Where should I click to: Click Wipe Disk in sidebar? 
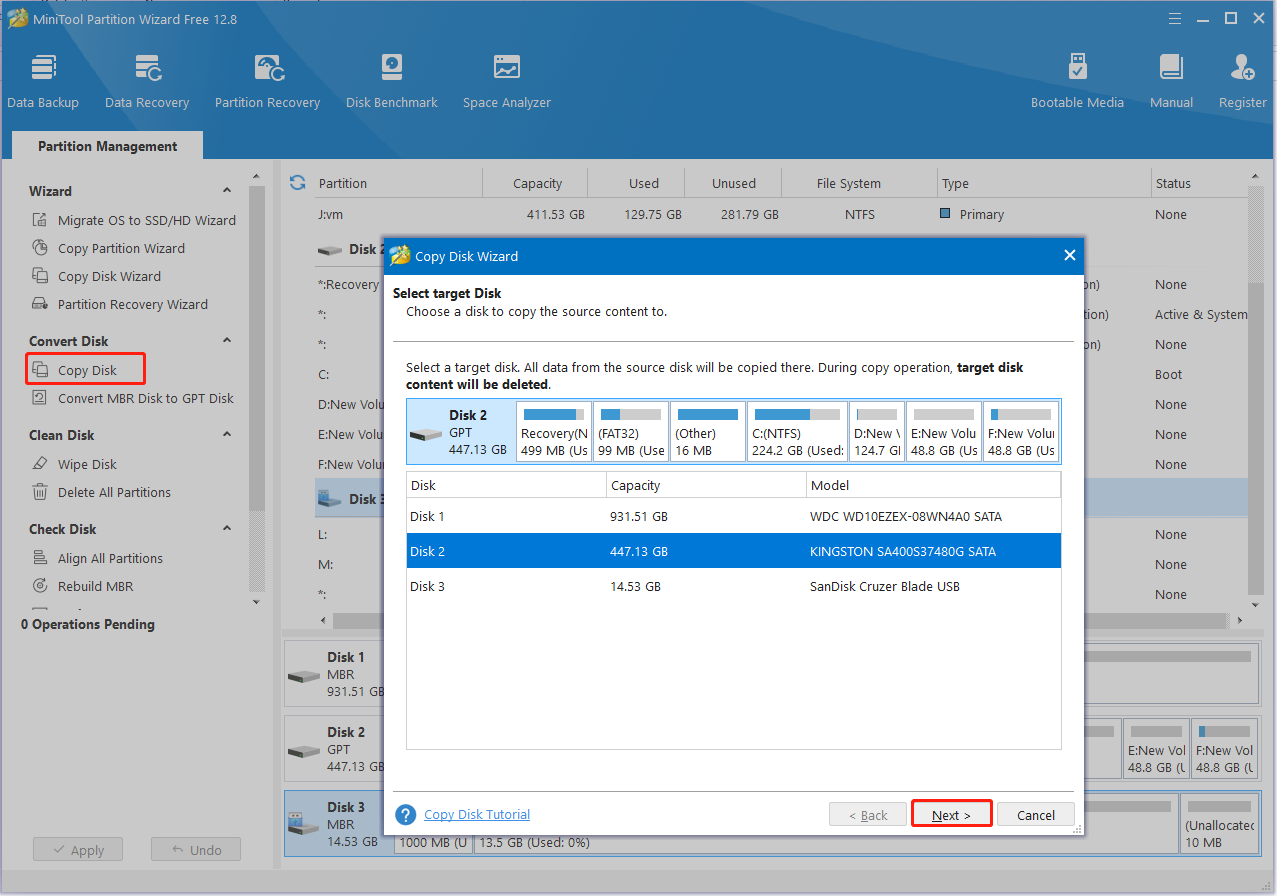pyautogui.click(x=87, y=464)
